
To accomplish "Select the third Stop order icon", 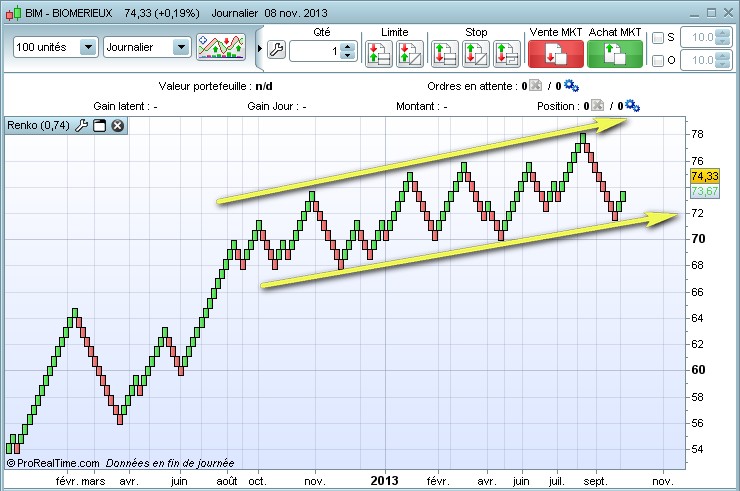I will 507,53.
